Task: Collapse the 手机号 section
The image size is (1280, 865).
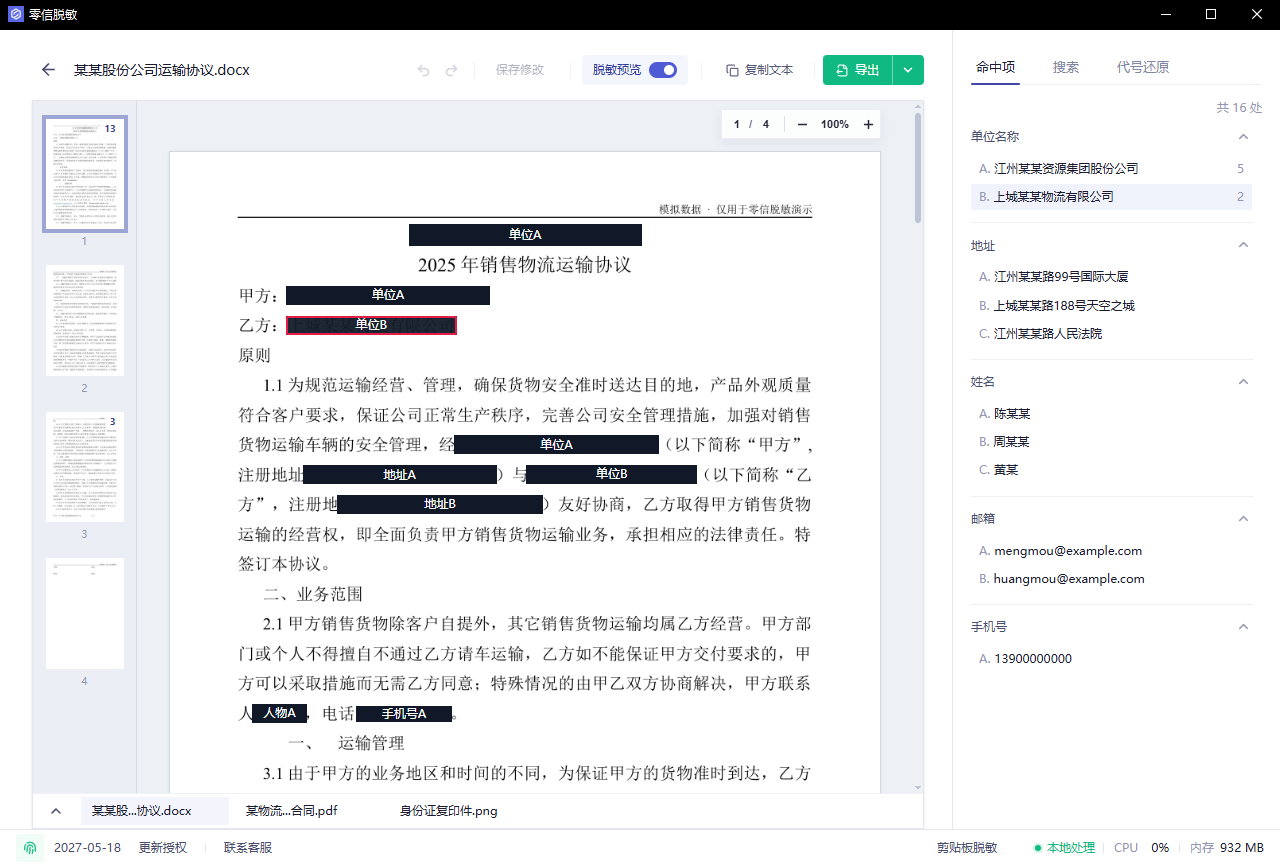Action: pyautogui.click(x=1243, y=627)
